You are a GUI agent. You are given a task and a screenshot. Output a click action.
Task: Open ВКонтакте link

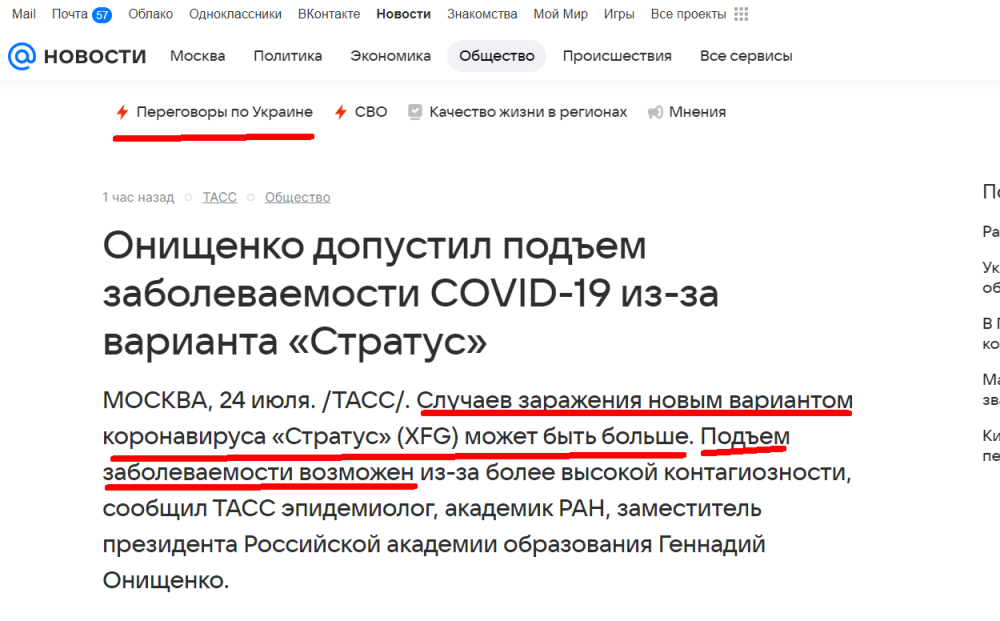(329, 14)
